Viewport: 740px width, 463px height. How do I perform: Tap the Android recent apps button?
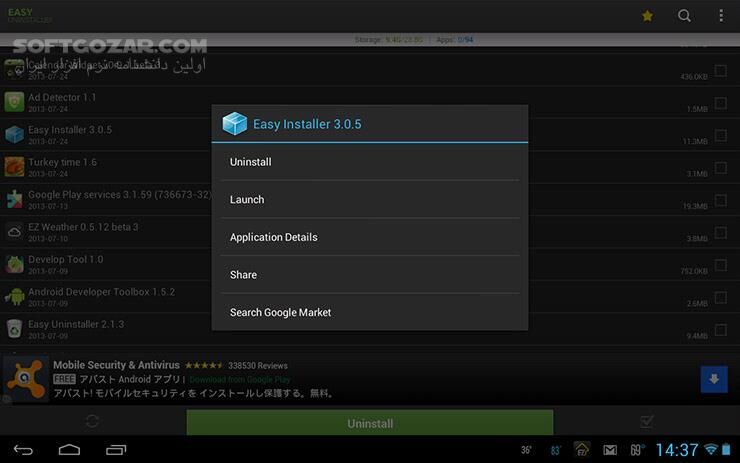pyautogui.click(x=116, y=450)
